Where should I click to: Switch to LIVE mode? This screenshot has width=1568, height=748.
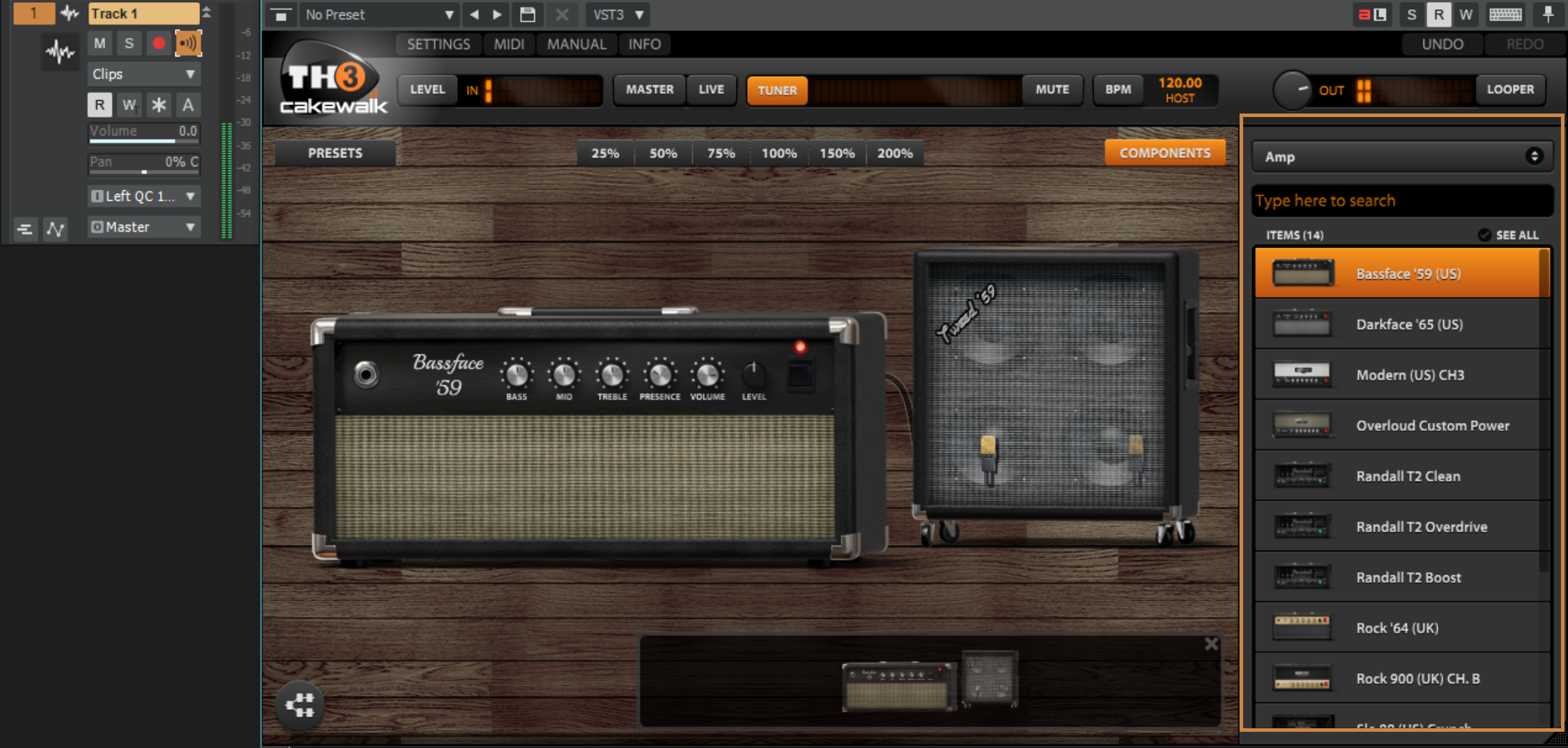pyautogui.click(x=711, y=90)
